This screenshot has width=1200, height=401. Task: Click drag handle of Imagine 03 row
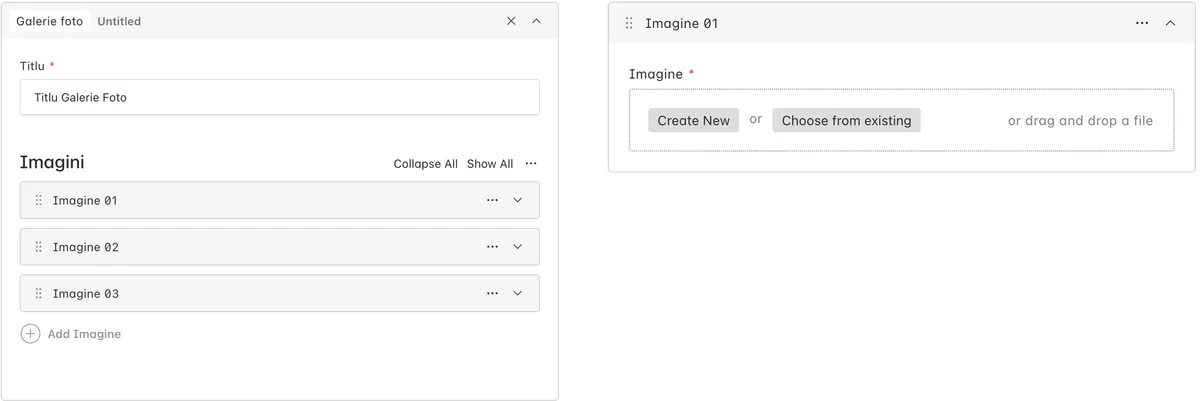[x=39, y=294]
